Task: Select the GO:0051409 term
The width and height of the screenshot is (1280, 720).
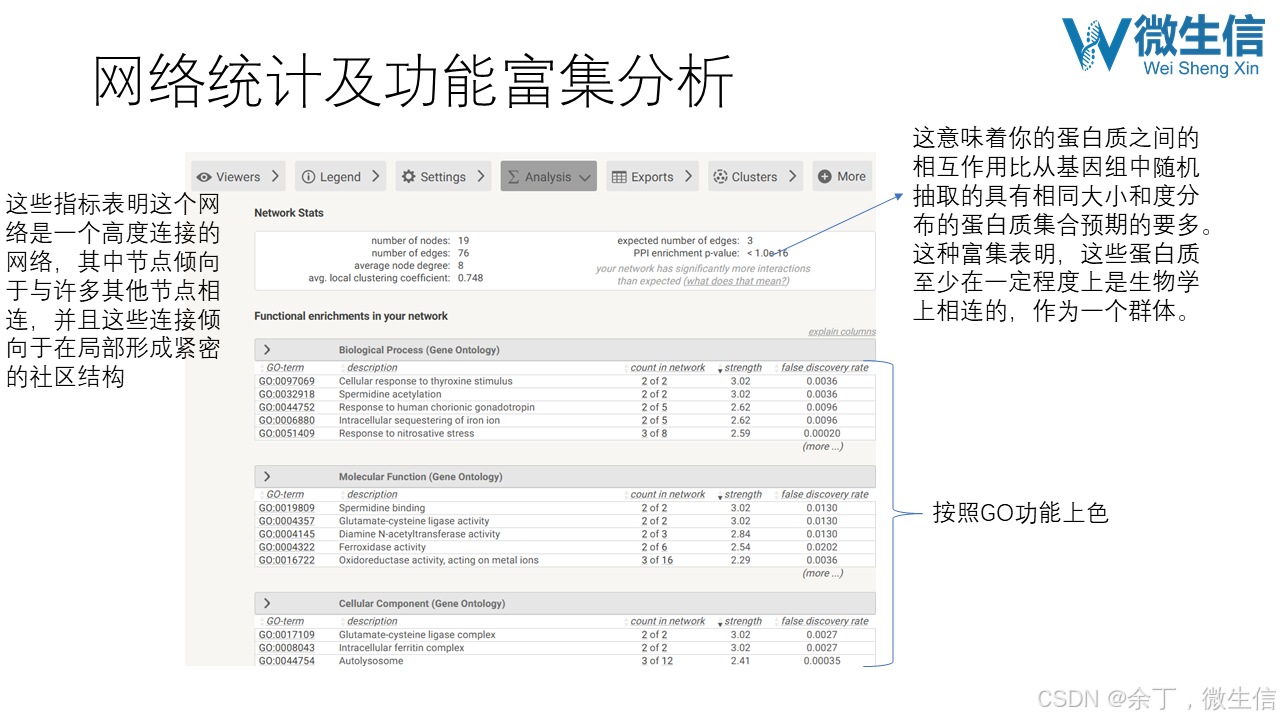Action: tap(287, 433)
